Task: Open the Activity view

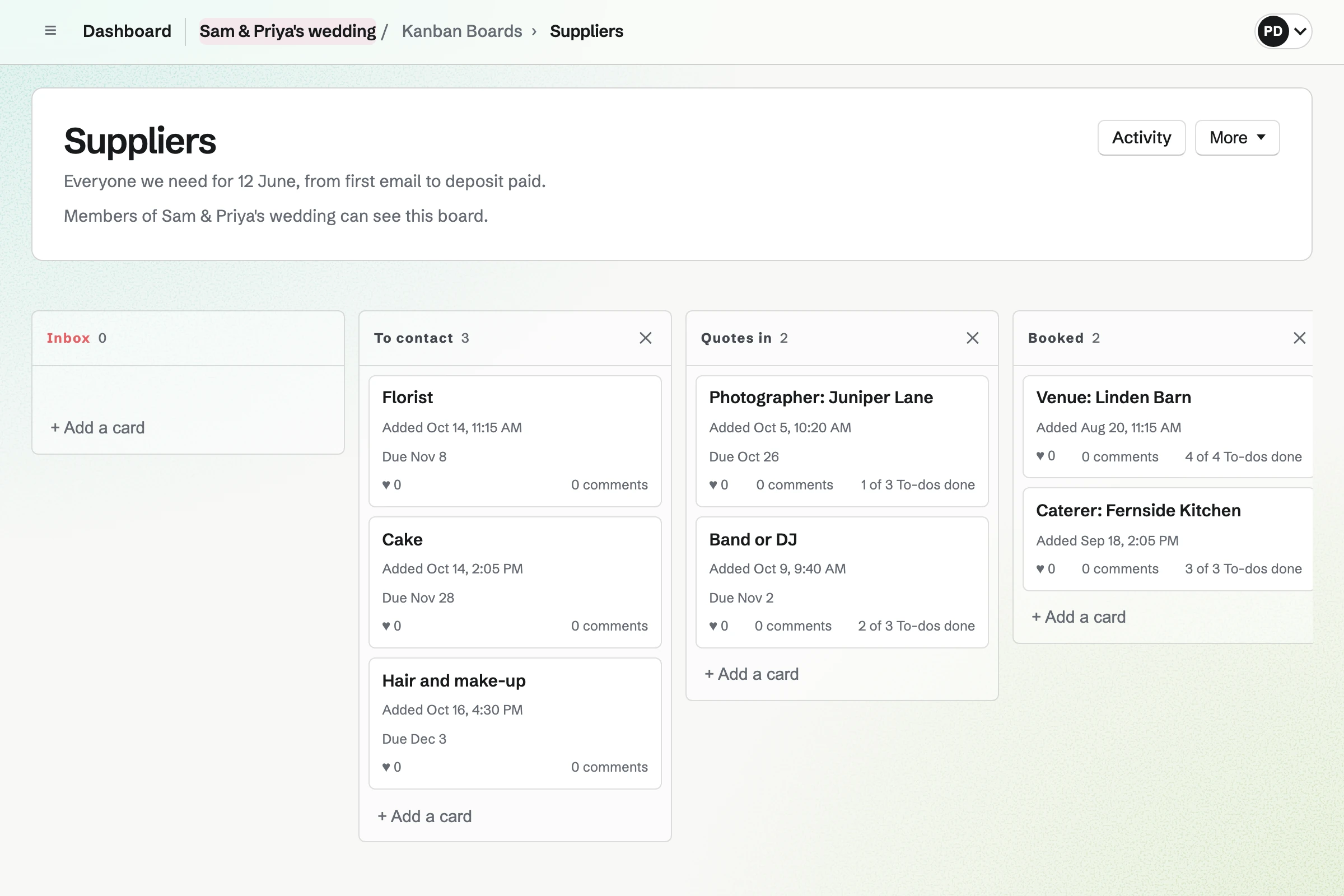Action: 1141,138
